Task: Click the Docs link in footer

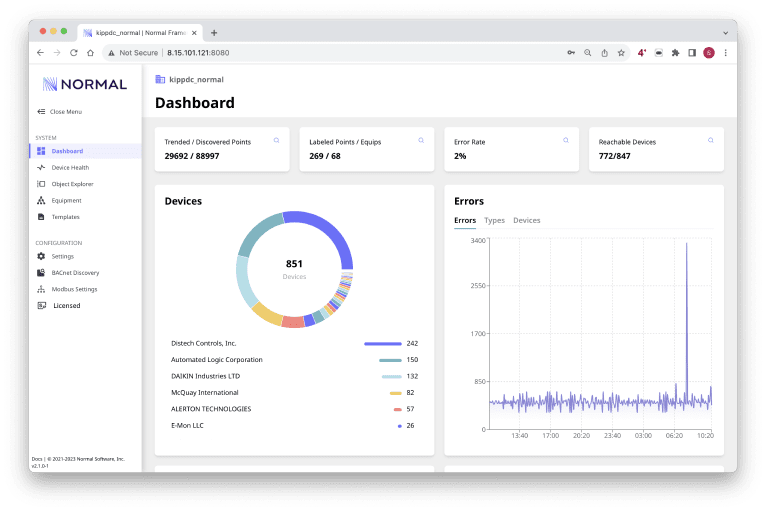Action: [x=37, y=459]
